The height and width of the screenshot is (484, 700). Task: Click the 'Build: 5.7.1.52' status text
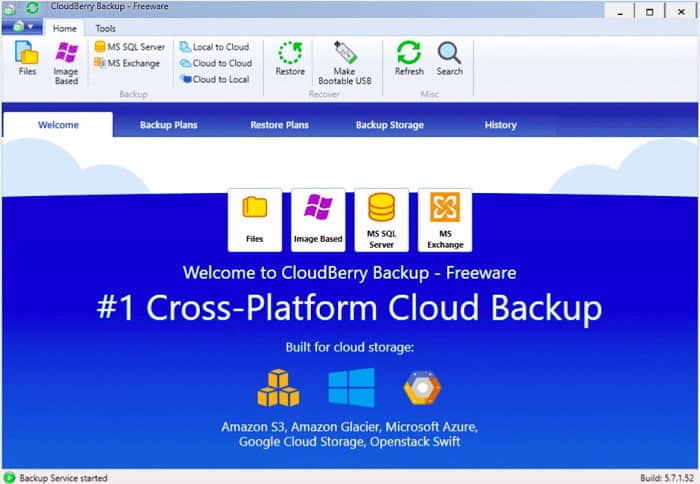667,478
